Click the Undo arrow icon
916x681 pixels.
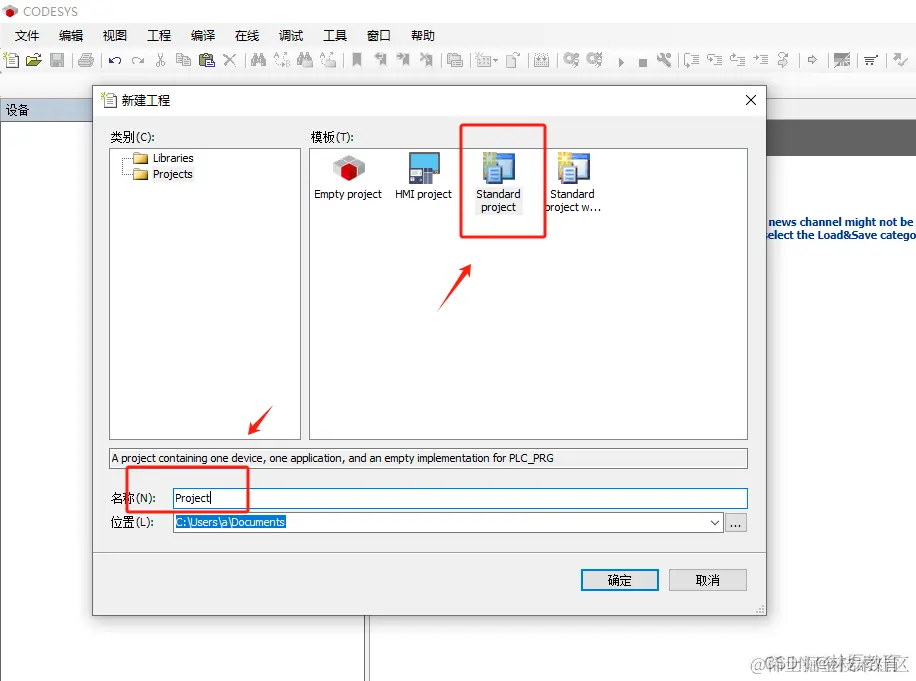[x=115, y=60]
